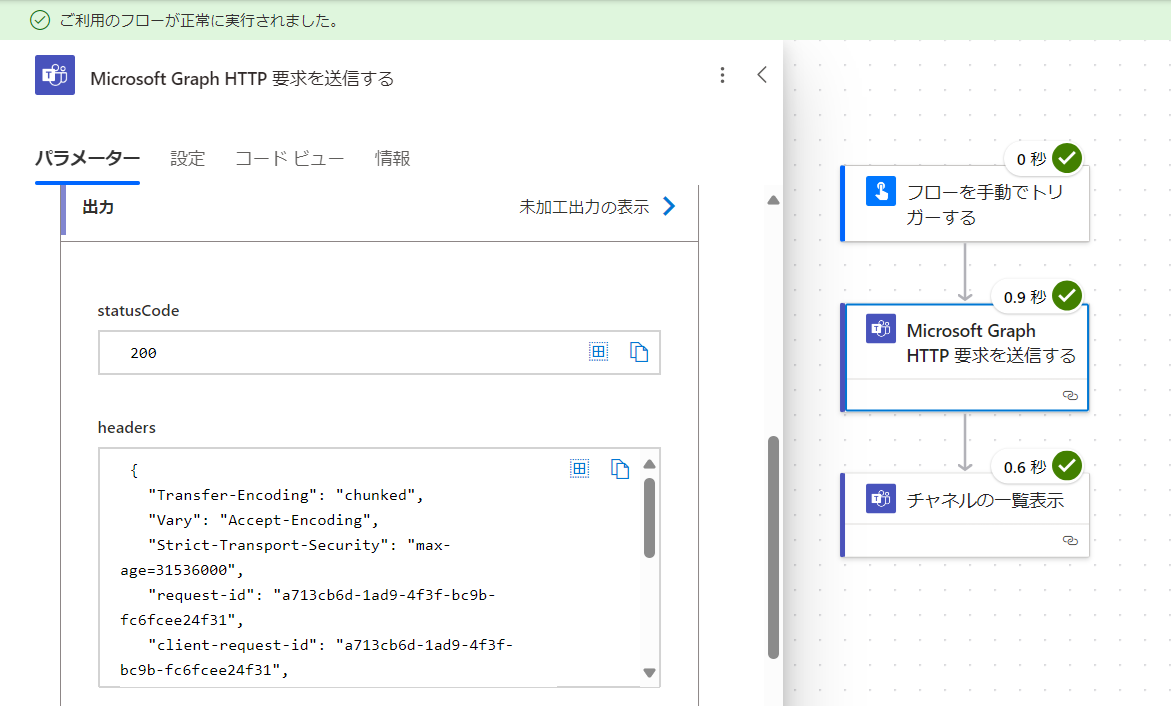Switch to the 設定 tab
1171x706 pixels.
click(x=187, y=158)
